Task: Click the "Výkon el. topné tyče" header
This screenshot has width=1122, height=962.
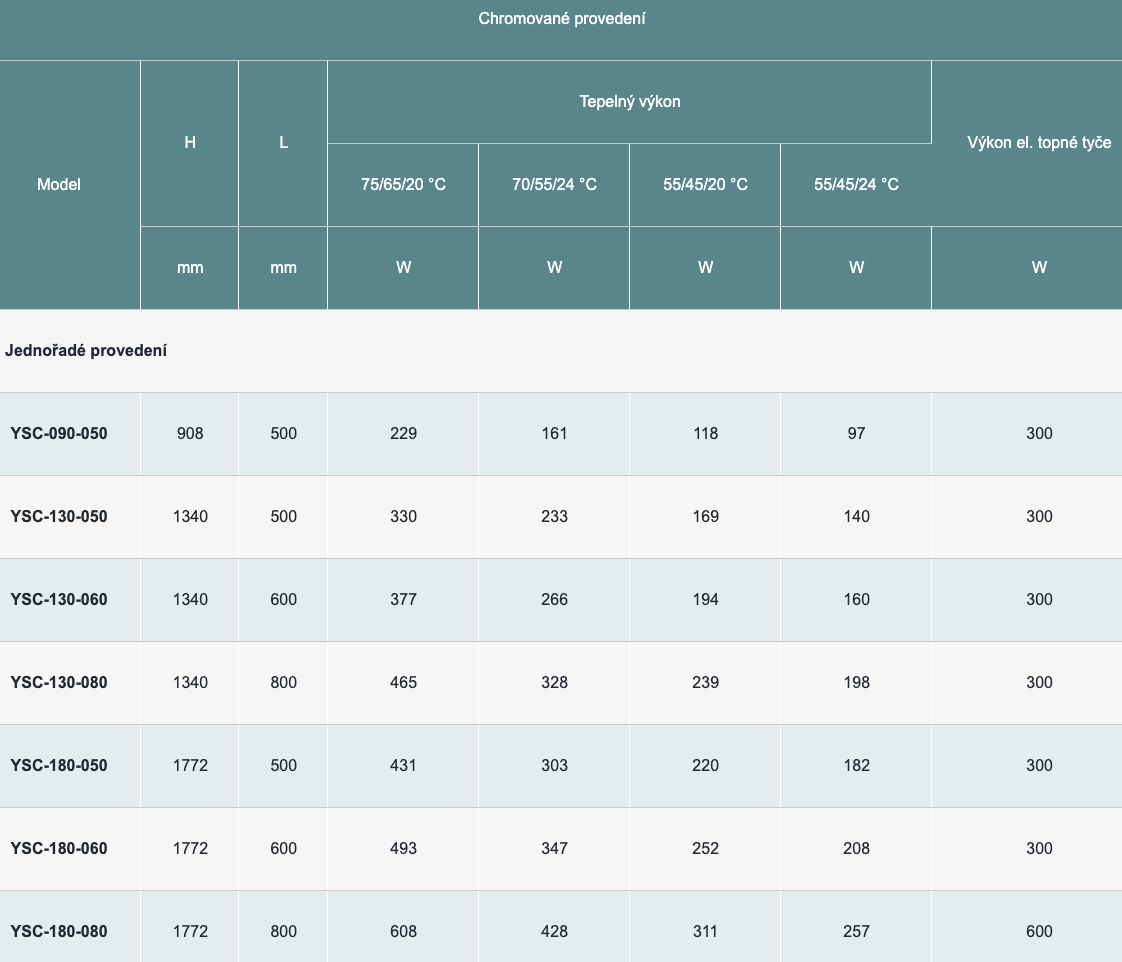Action: pyautogui.click(x=1039, y=143)
